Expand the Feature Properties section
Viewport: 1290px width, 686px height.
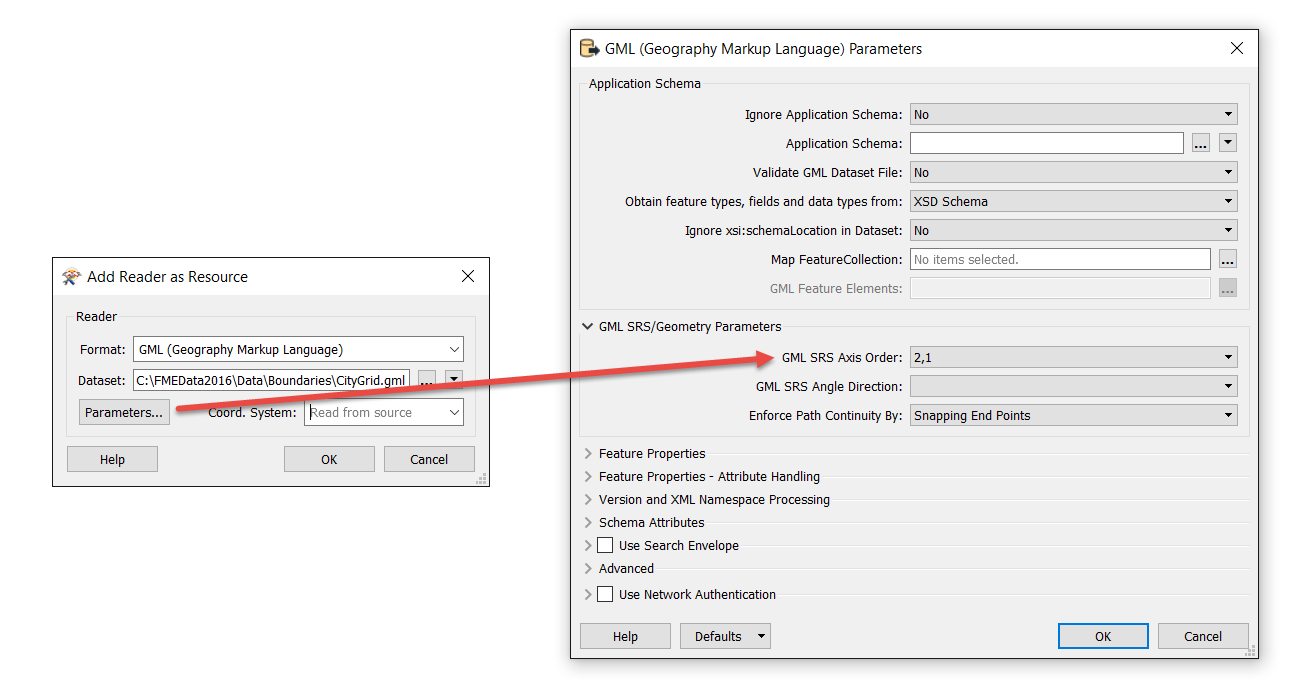(588, 453)
